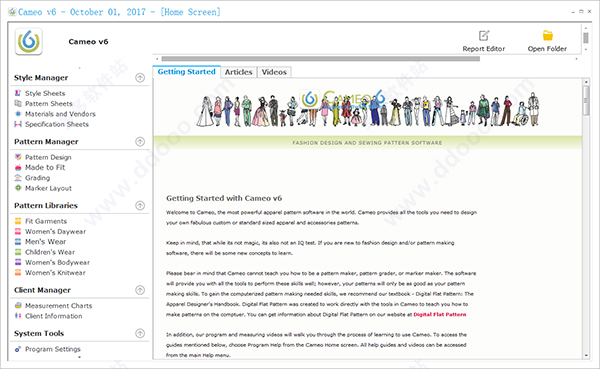Browse the Women's Knitwear library

tap(55, 273)
